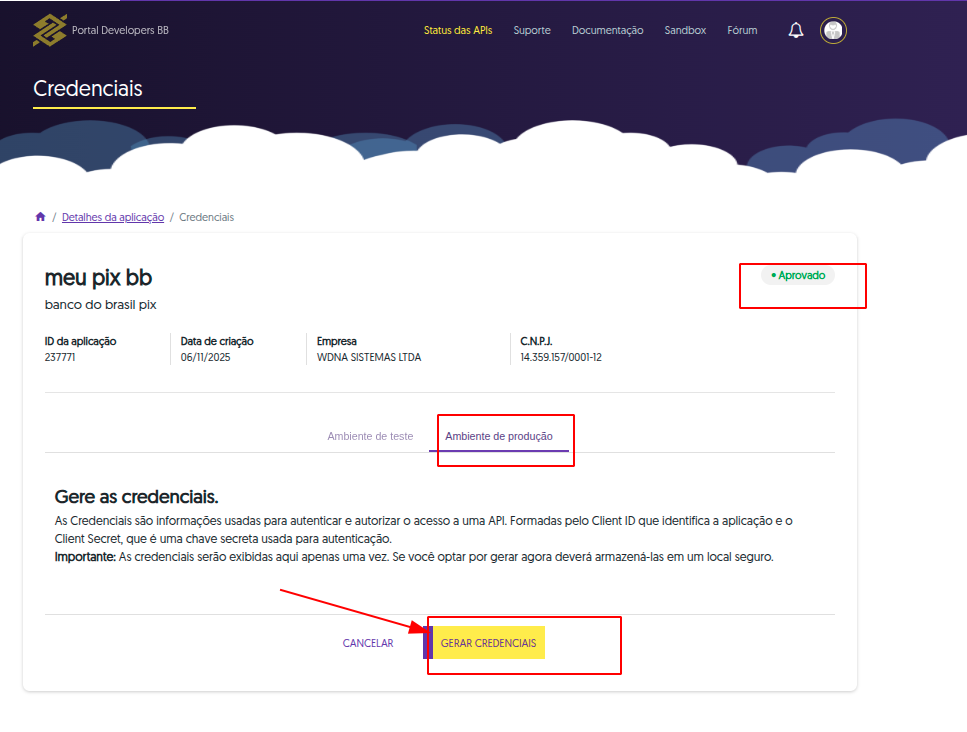Click the CANCELAR button
This screenshot has height=732, width=967.
point(368,644)
